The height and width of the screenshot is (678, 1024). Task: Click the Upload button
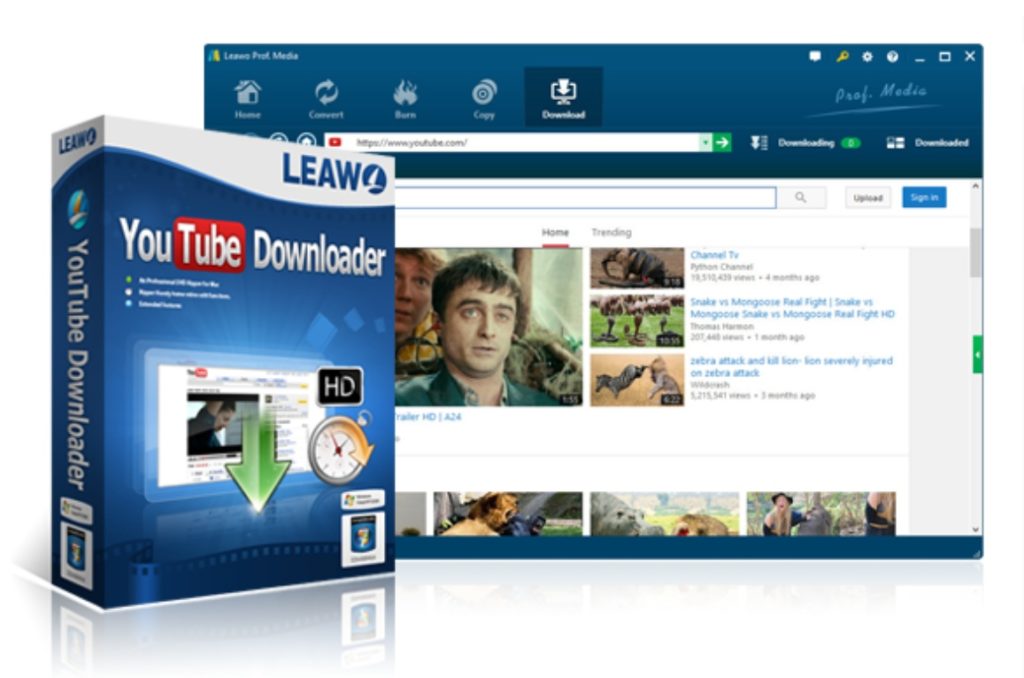[x=868, y=198]
